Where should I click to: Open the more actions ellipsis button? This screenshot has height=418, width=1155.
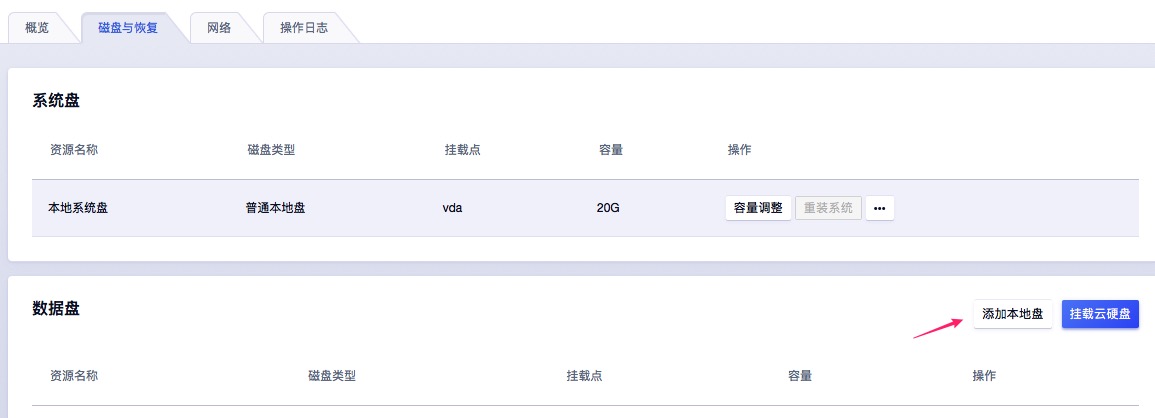pyautogui.click(x=879, y=208)
